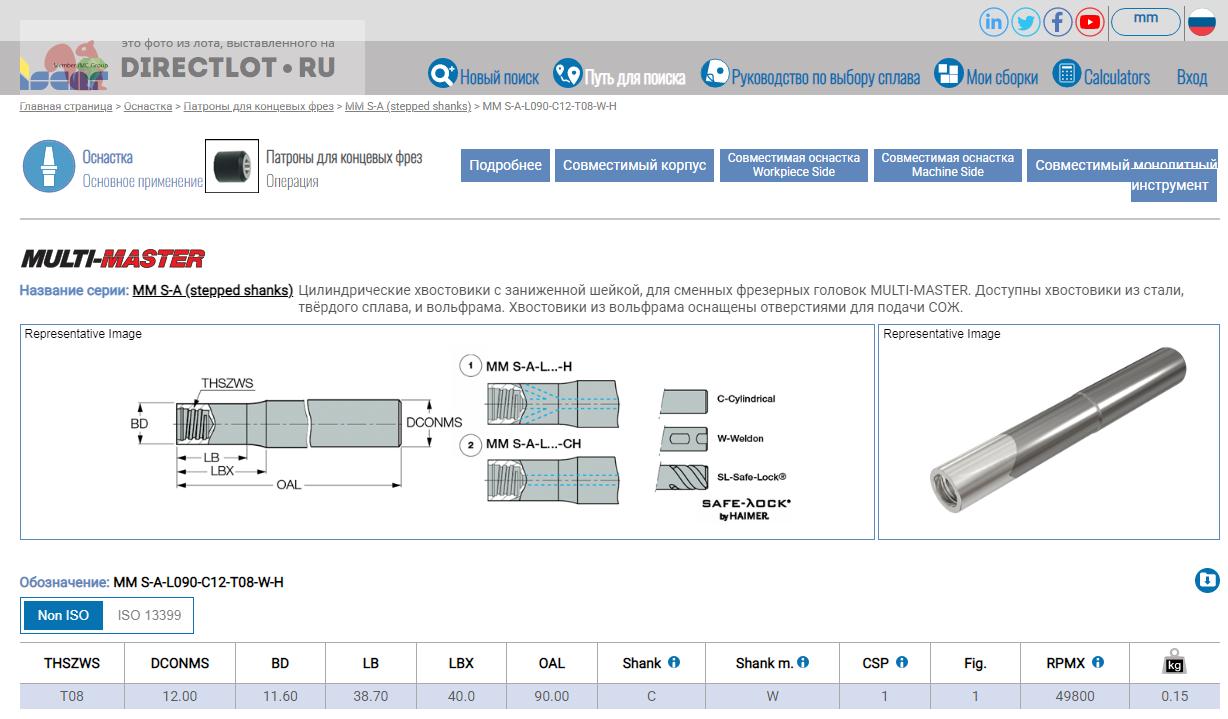Click the Вход login link
1228x719 pixels.
1192,77
